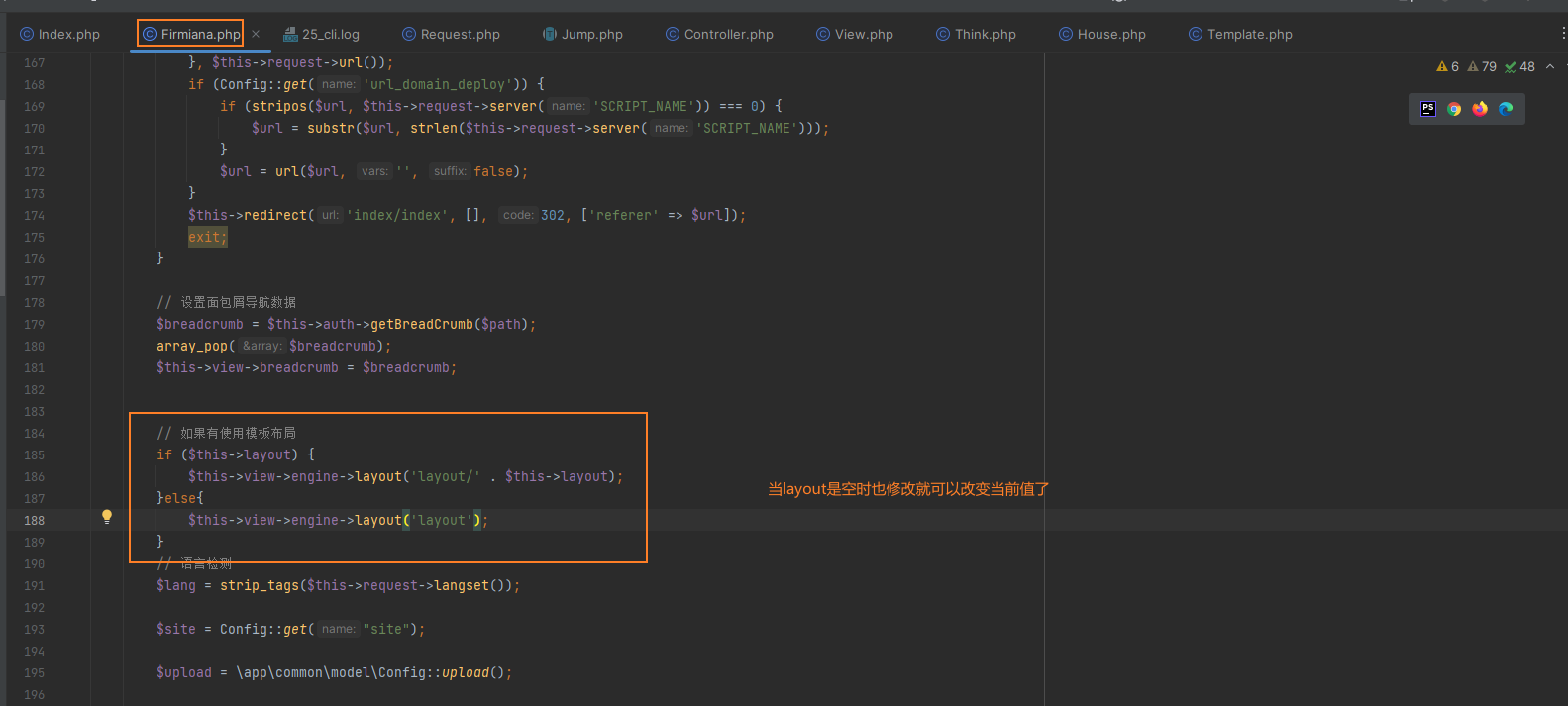Click the 'layout/' string on line 186
1568x706 pixels.
point(446,476)
